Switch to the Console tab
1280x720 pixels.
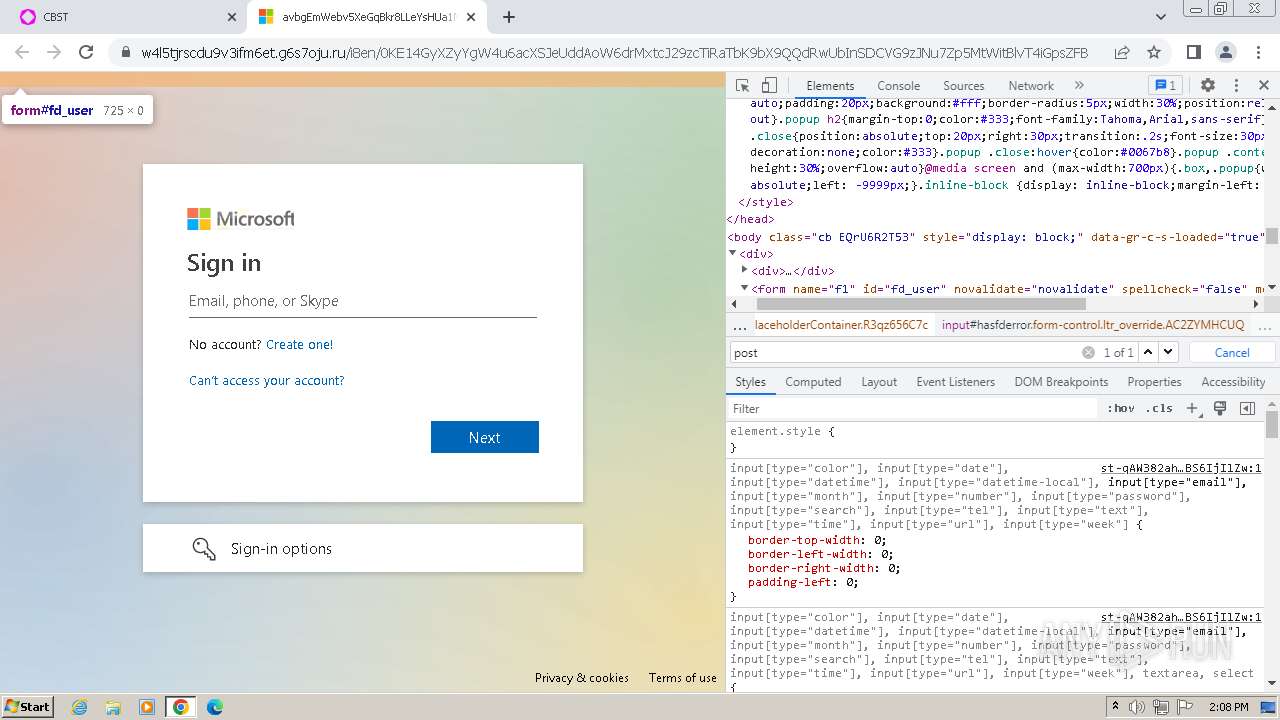click(x=898, y=86)
